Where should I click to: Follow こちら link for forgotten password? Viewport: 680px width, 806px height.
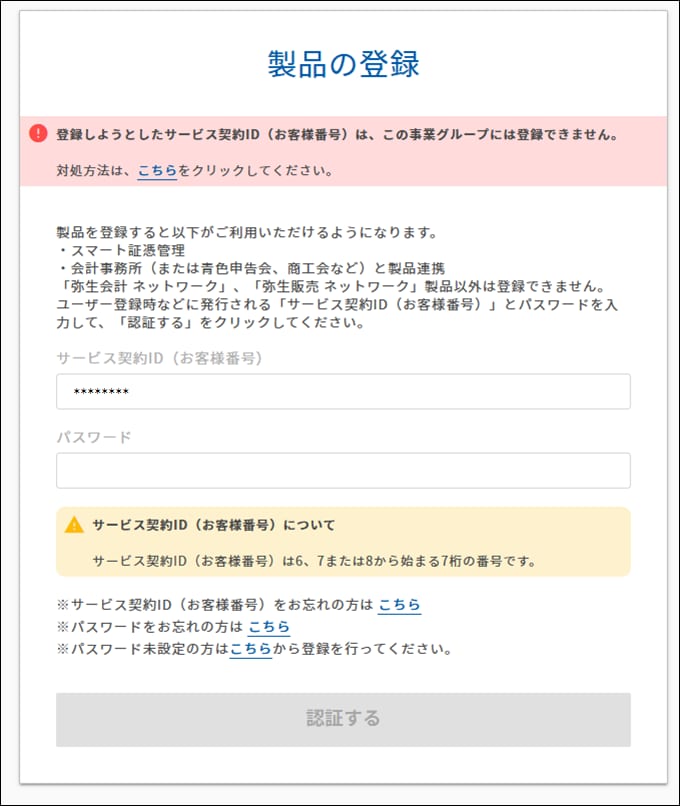tap(269, 627)
